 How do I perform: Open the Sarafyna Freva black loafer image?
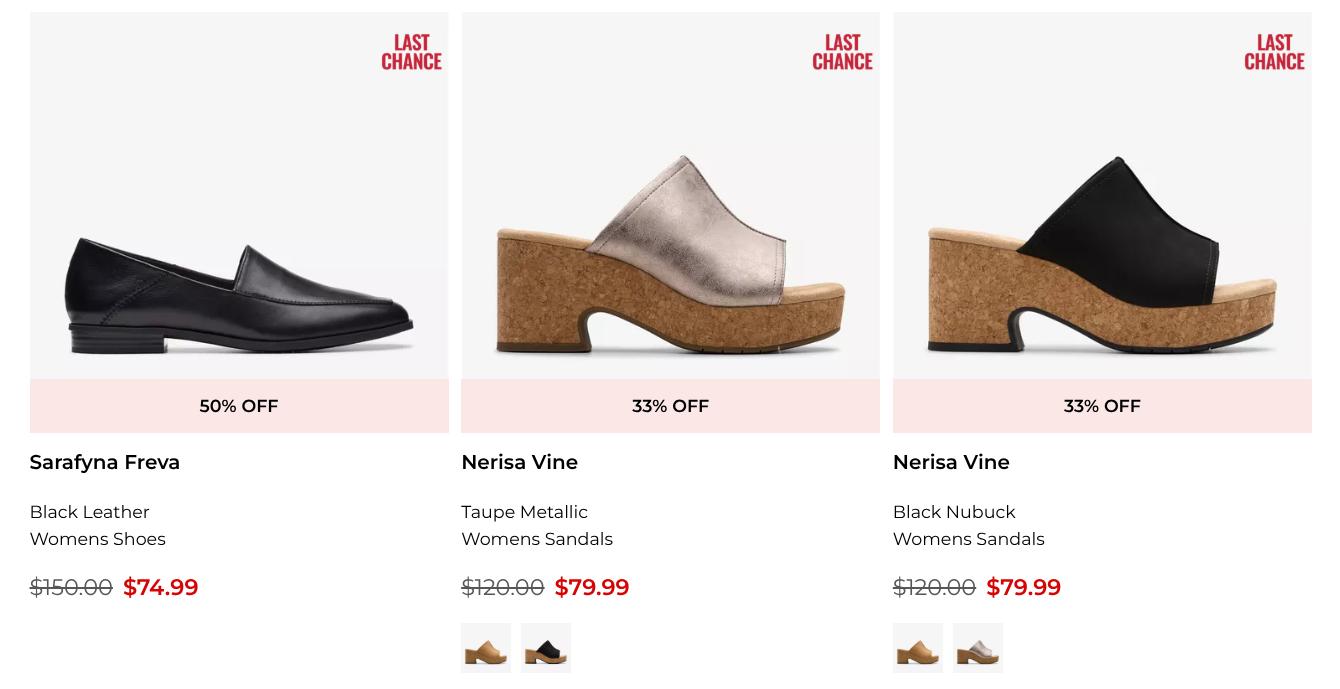click(239, 295)
